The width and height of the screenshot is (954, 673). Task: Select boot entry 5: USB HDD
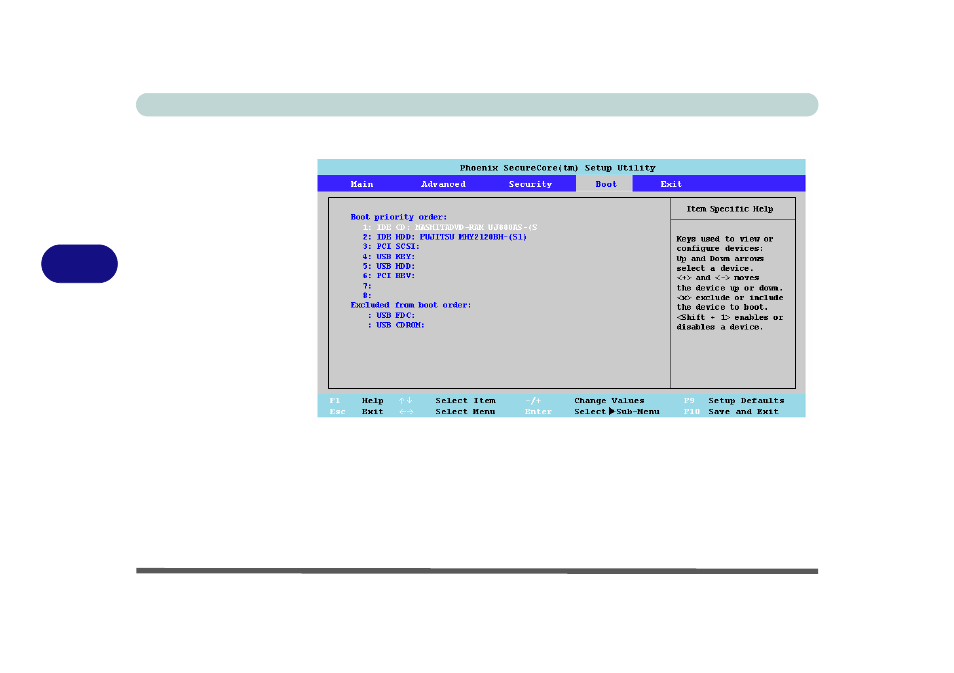coord(388,266)
